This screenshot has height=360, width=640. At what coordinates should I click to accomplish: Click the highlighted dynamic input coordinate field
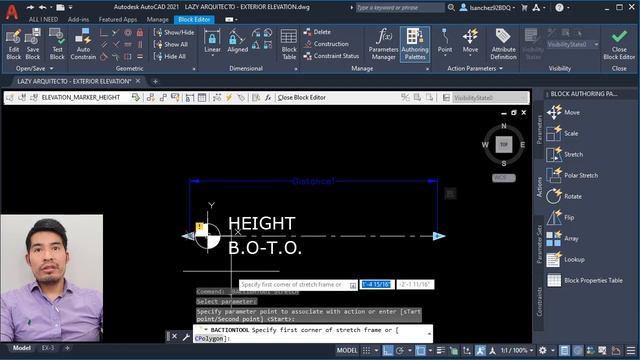[x=376, y=284]
